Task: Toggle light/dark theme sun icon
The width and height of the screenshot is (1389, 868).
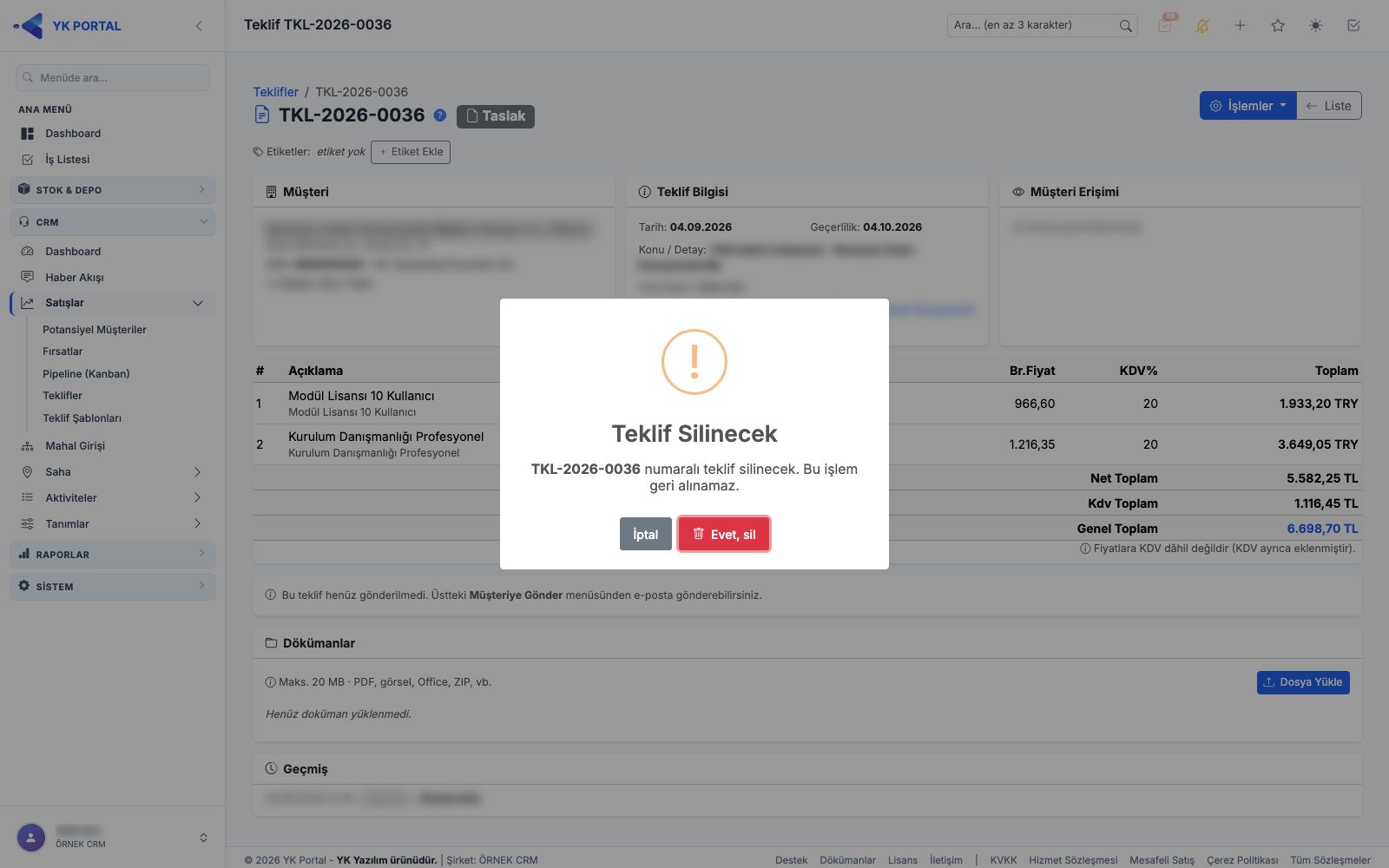Action: pyautogui.click(x=1316, y=25)
